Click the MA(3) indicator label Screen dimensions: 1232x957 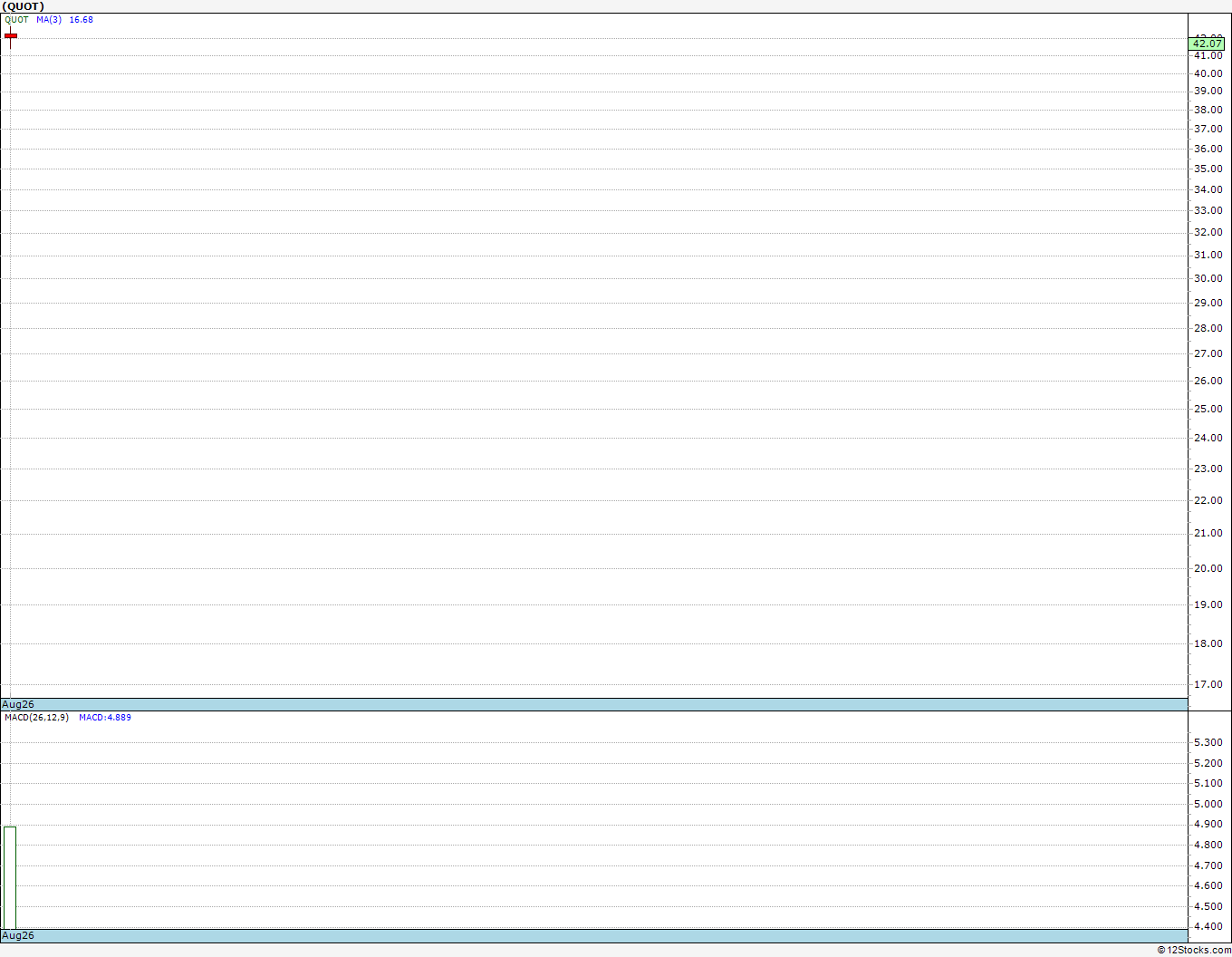pyautogui.click(x=49, y=20)
